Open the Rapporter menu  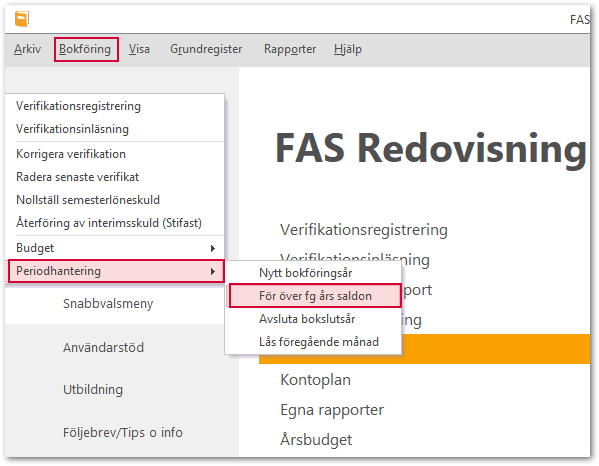pyautogui.click(x=290, y=49)
